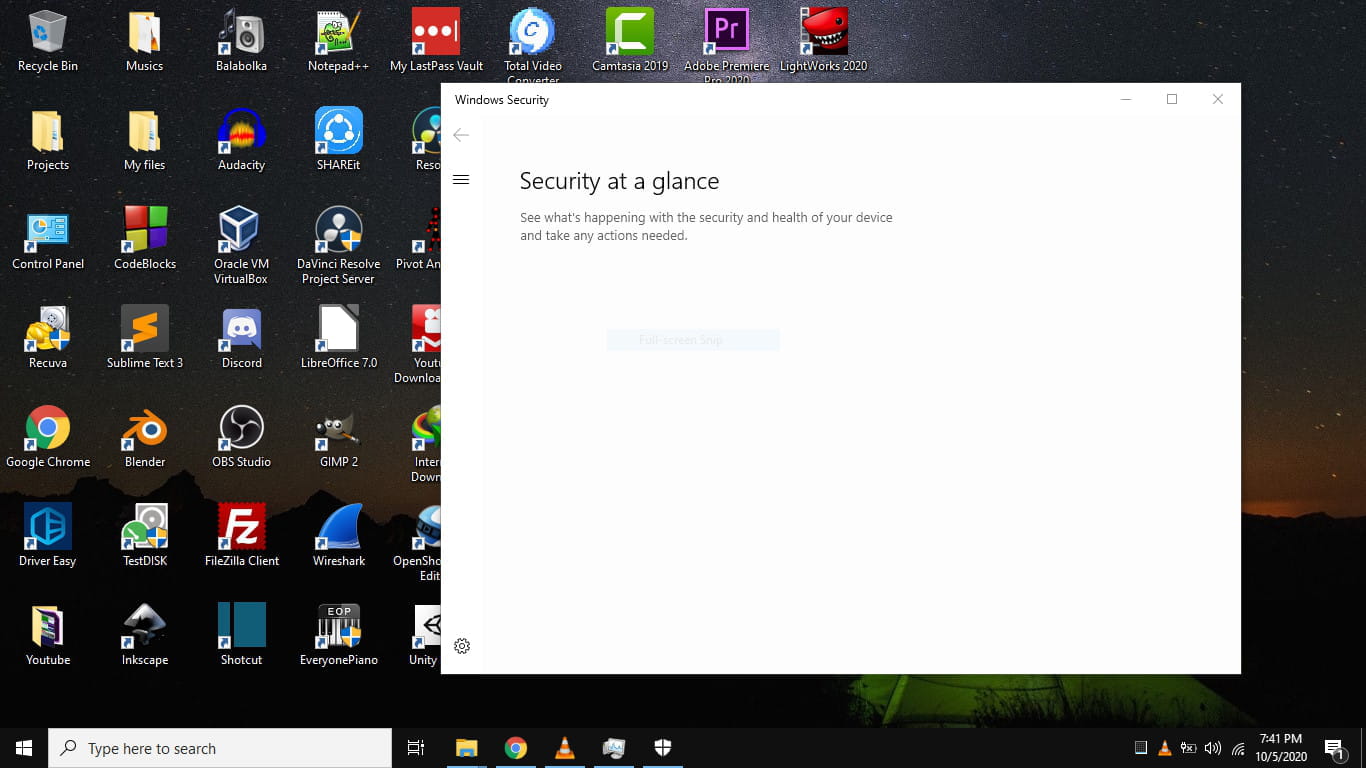The height and width of the screenshot is (768, 1366).
Task: Select the Driver Easy desktop shortcut
Action: pos(47,537)
